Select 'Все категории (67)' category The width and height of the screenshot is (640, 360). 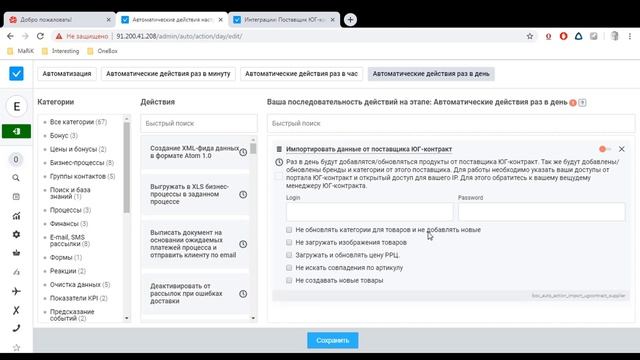point(78,122)
